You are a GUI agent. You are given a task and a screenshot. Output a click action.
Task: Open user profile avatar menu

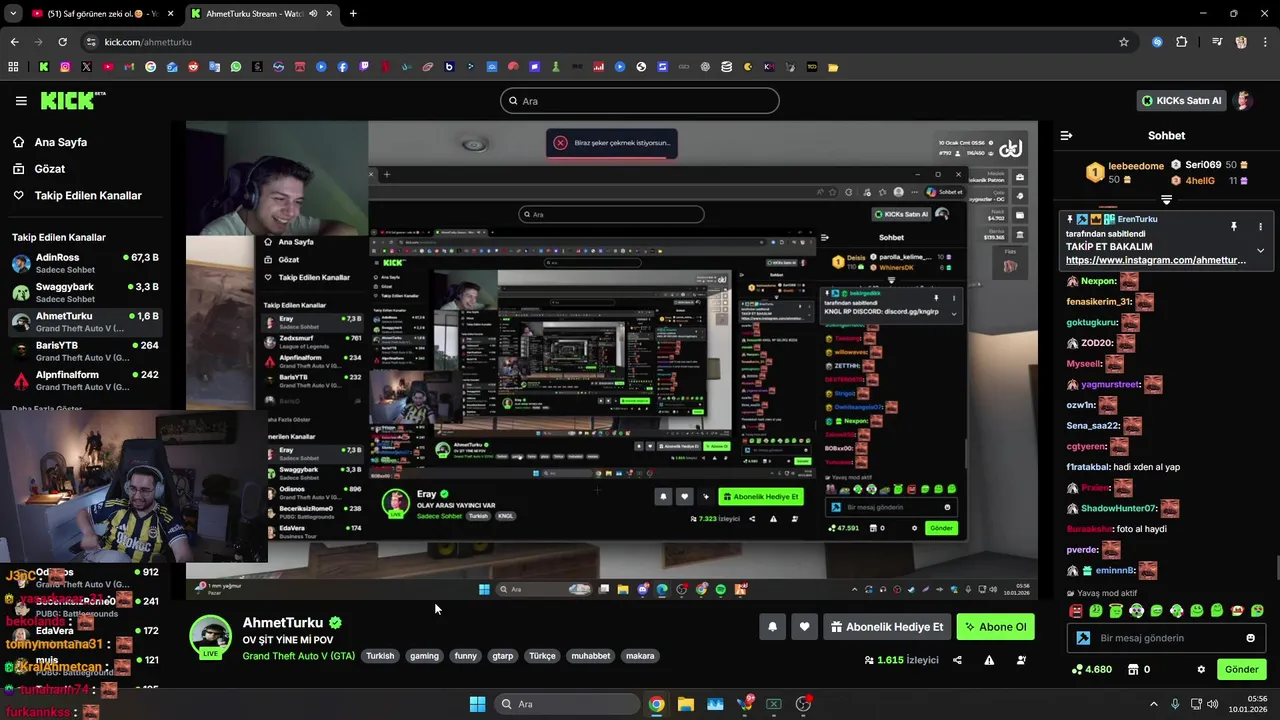[1243, 100]
